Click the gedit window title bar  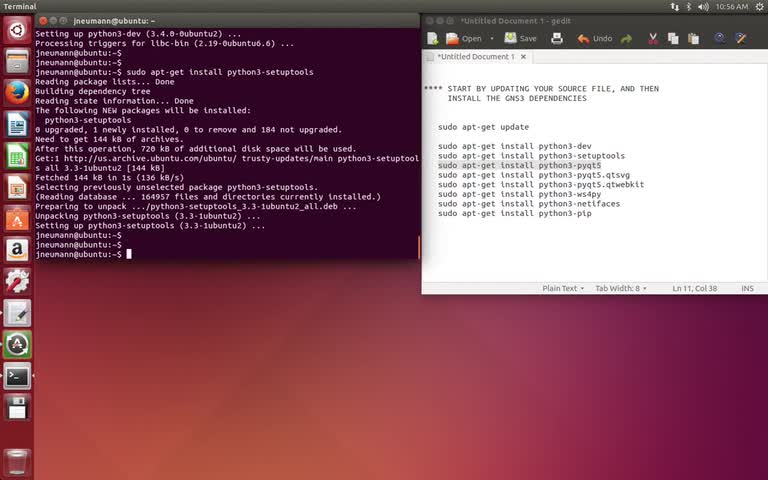594,21
